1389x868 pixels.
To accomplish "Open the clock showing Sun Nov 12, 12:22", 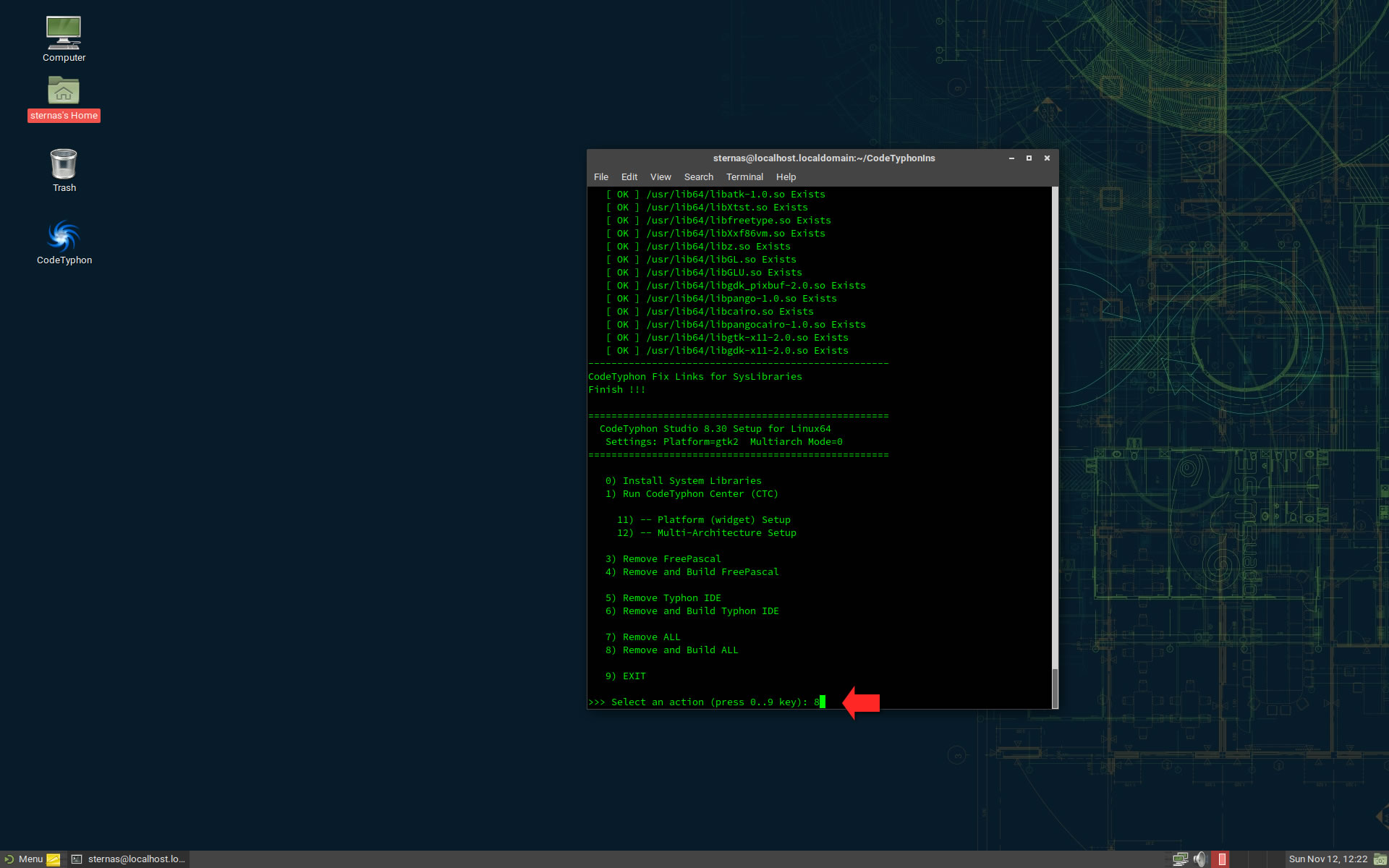I will point(1328,859).
